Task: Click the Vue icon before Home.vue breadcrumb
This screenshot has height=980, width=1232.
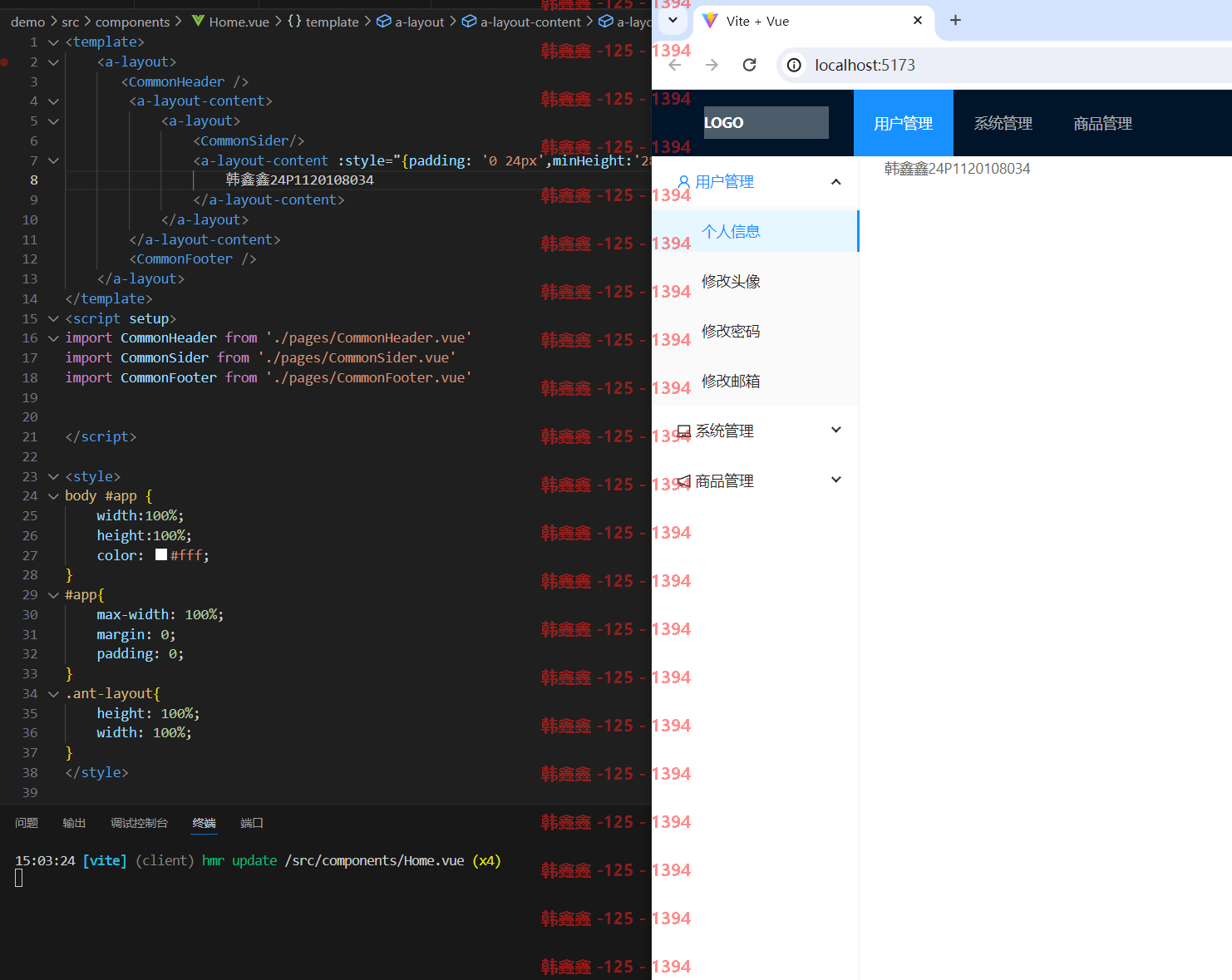Action: (x=198, y=21)
